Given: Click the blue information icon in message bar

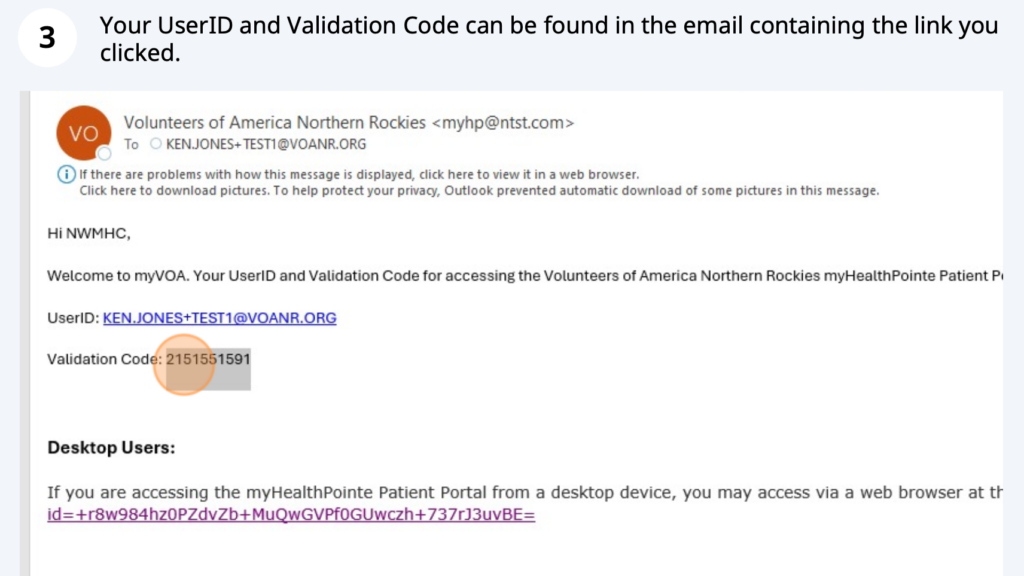Looking at the screenshot, I should (66, 174).
